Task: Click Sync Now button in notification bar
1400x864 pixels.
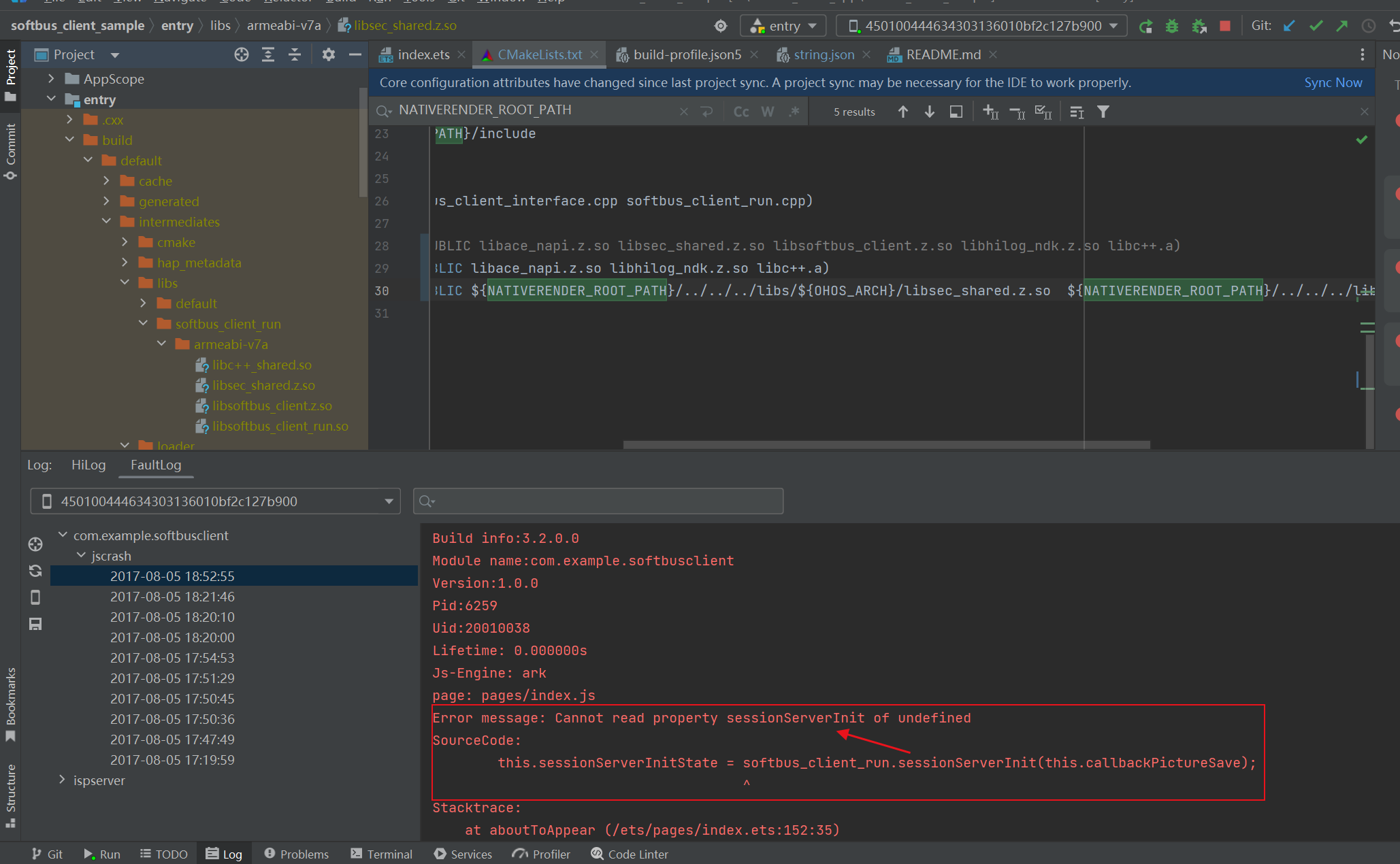Action: (1333, 82)
